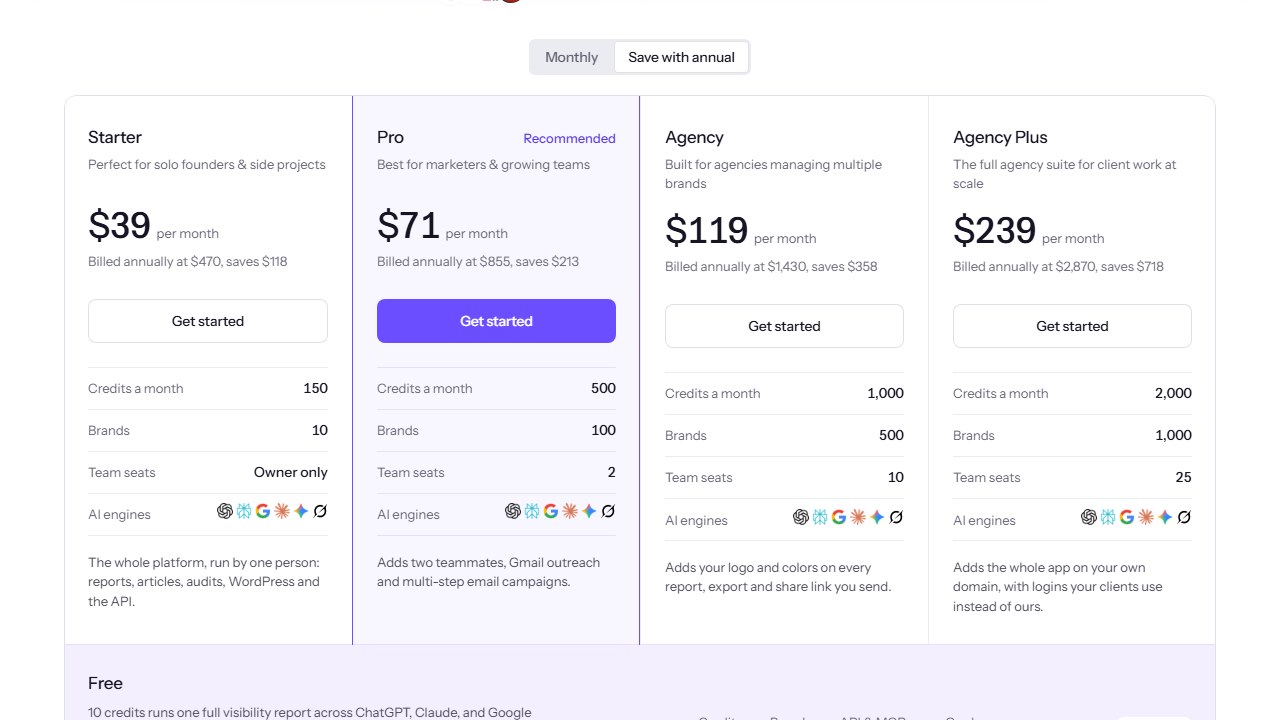The width and height of the screenshot is (1280, 720).
Task: Click the Perplexity icon in Agency Plus plan
Action: 1108,517
